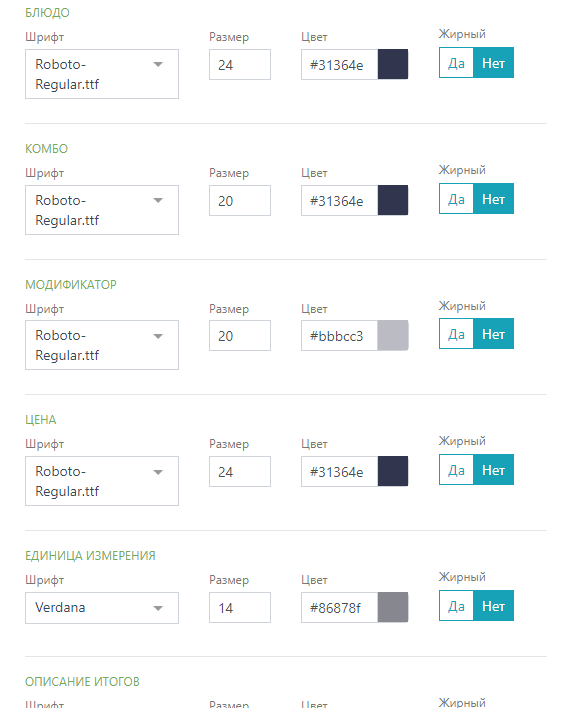571x708 pixels.
Task: Open the Блюдо font dropdown
Action: tap(102, 74)
